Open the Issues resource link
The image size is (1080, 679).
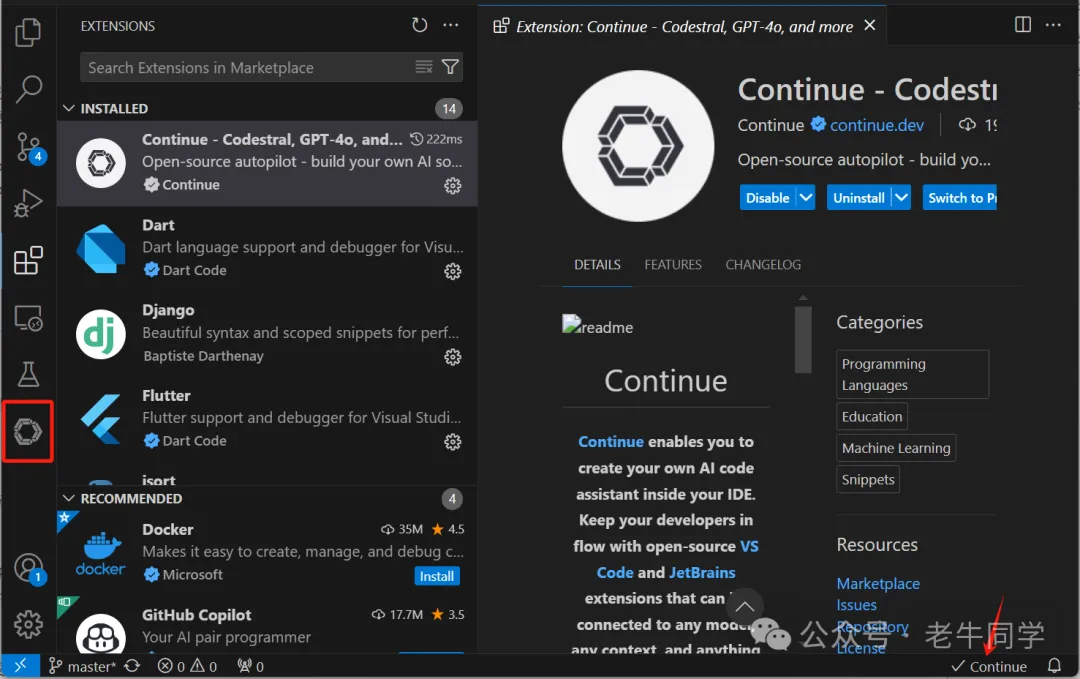[856, 605]
